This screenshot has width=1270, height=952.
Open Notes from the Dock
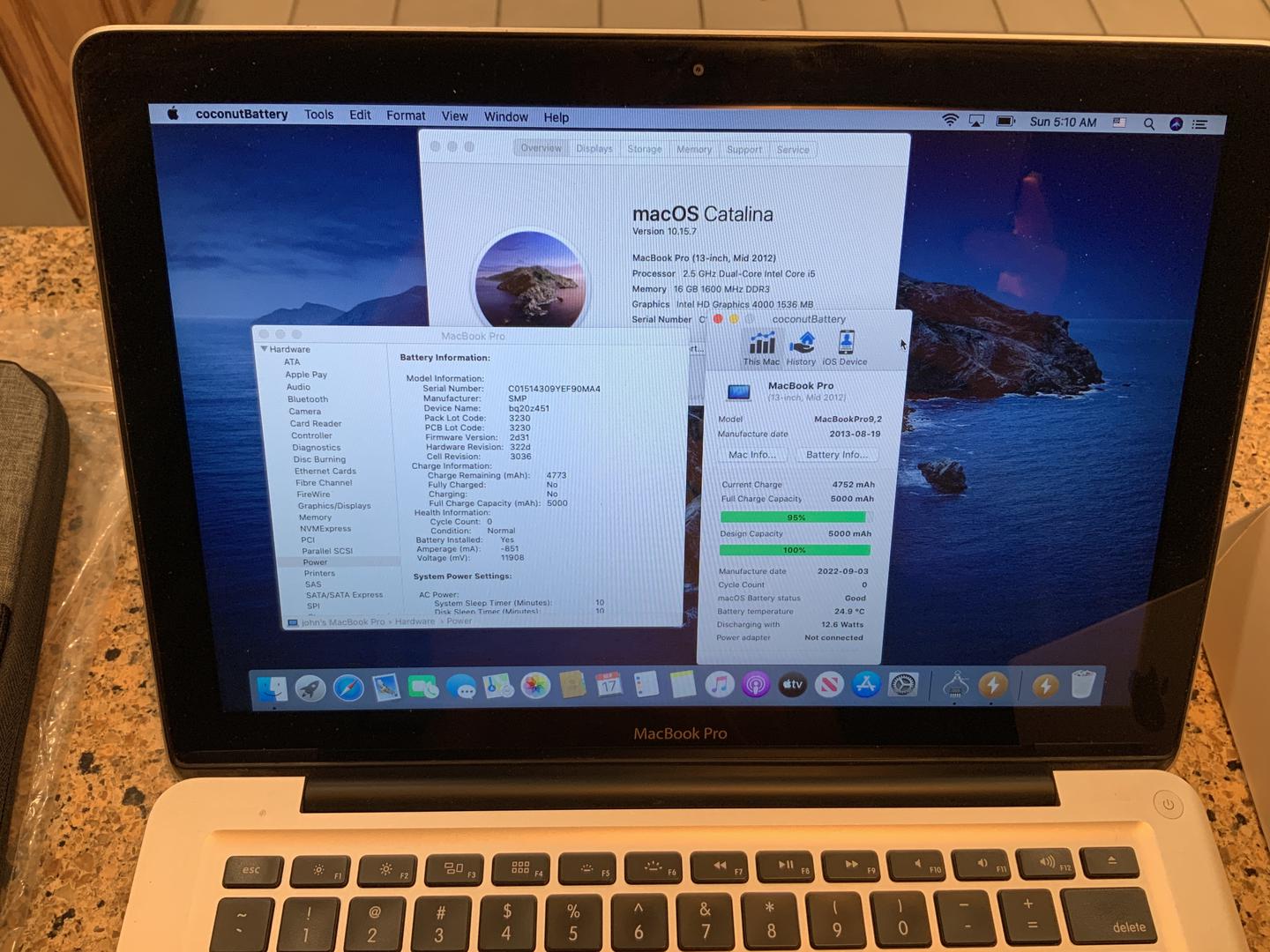(683, 685)
